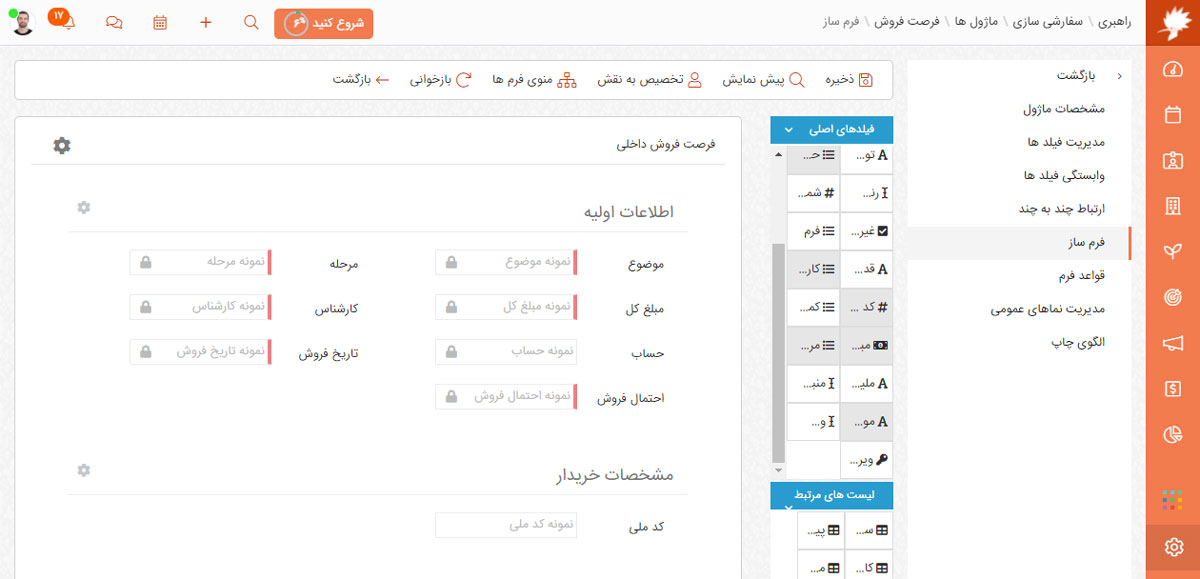Open the calendar icon in top bar
The width and height of the screenshot is (1200, 579).
click(160, 23)
